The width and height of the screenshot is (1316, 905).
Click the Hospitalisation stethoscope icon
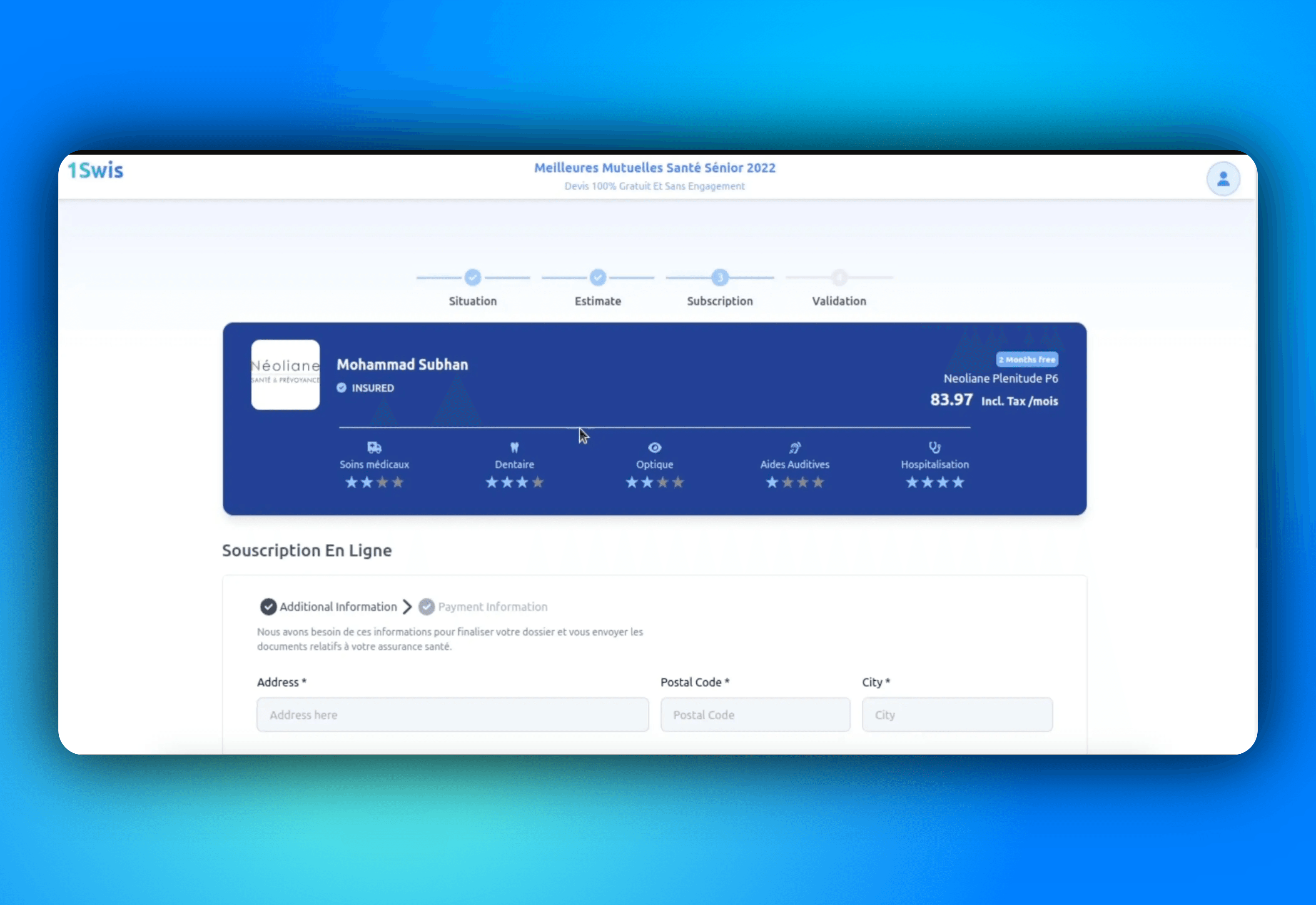click(935, 447)
